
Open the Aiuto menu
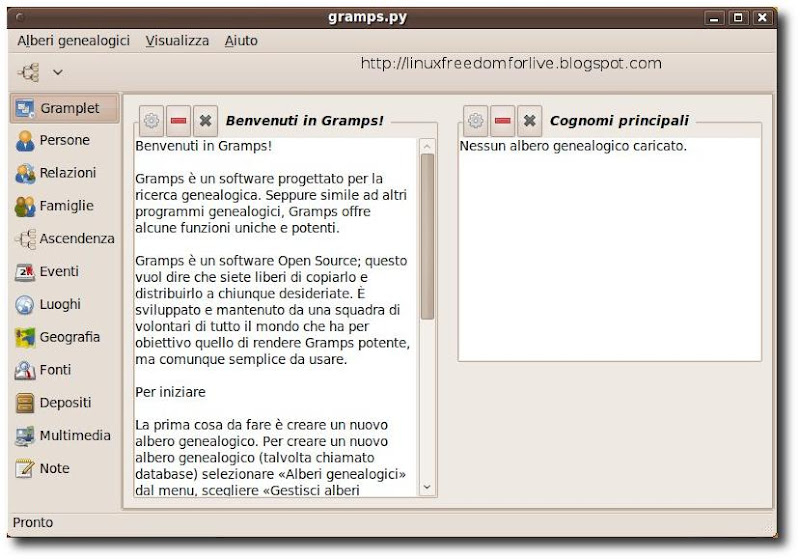[x=241, y=41]
